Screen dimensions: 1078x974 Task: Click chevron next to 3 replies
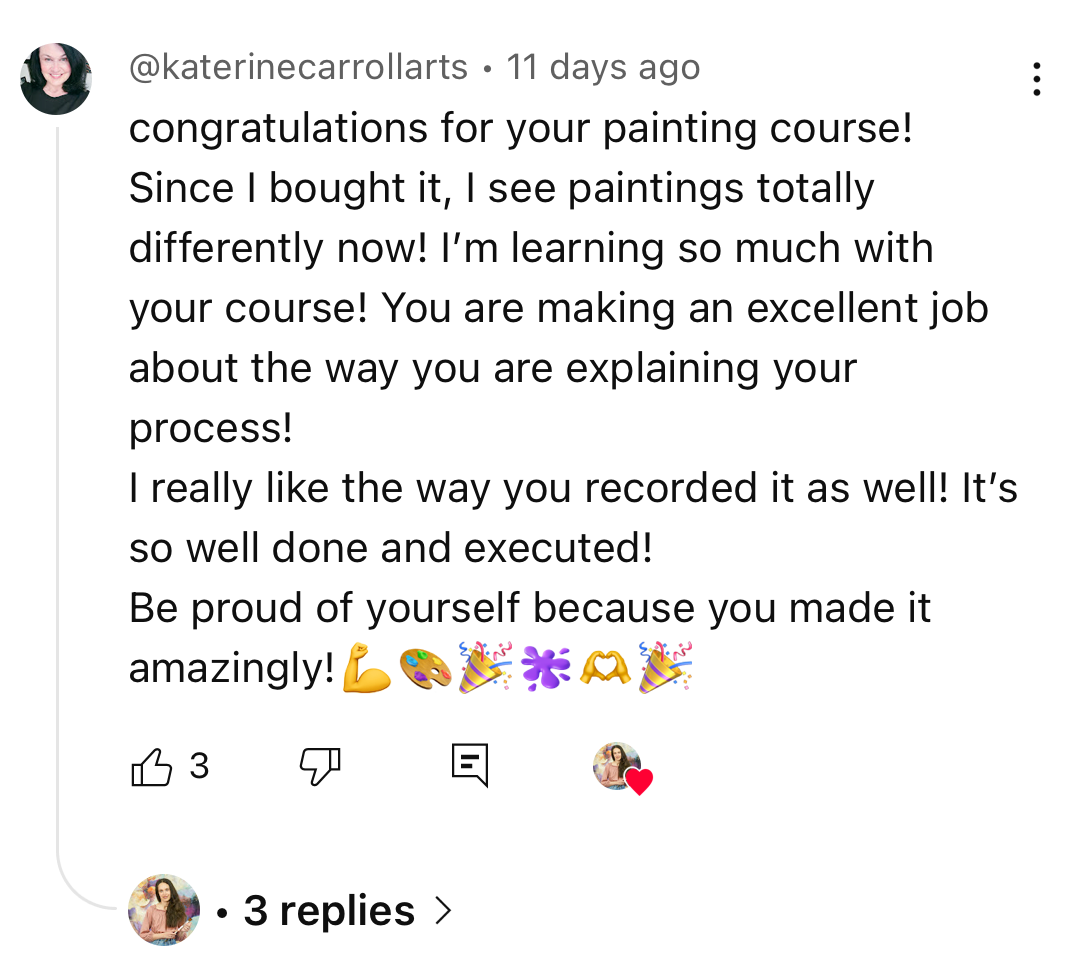coord(443,911)
